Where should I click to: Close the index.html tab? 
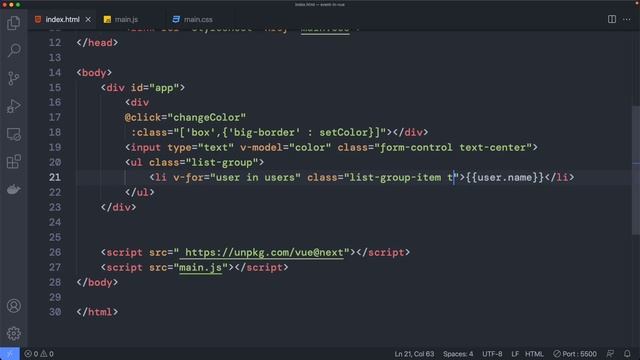tap(88, 19)
